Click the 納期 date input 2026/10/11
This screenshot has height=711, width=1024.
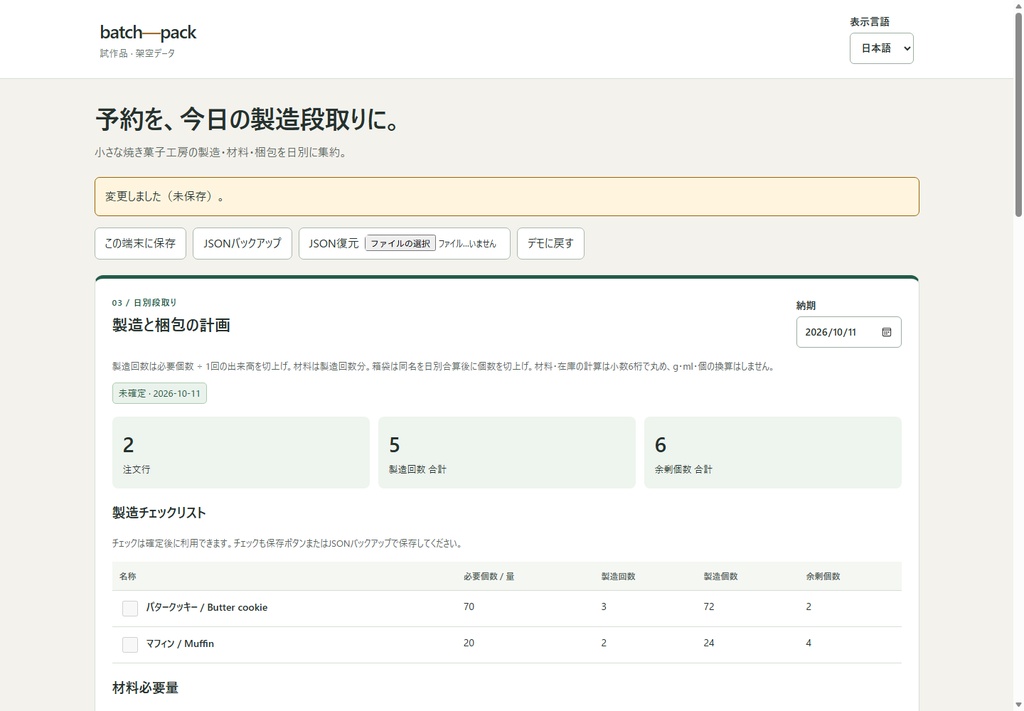(849, 332)
